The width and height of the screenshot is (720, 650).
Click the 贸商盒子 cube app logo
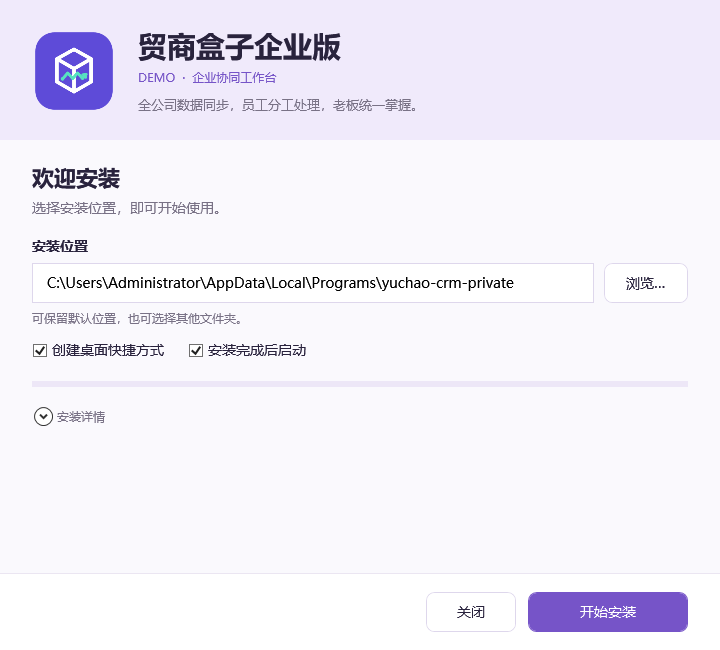(x=74, y=71)
